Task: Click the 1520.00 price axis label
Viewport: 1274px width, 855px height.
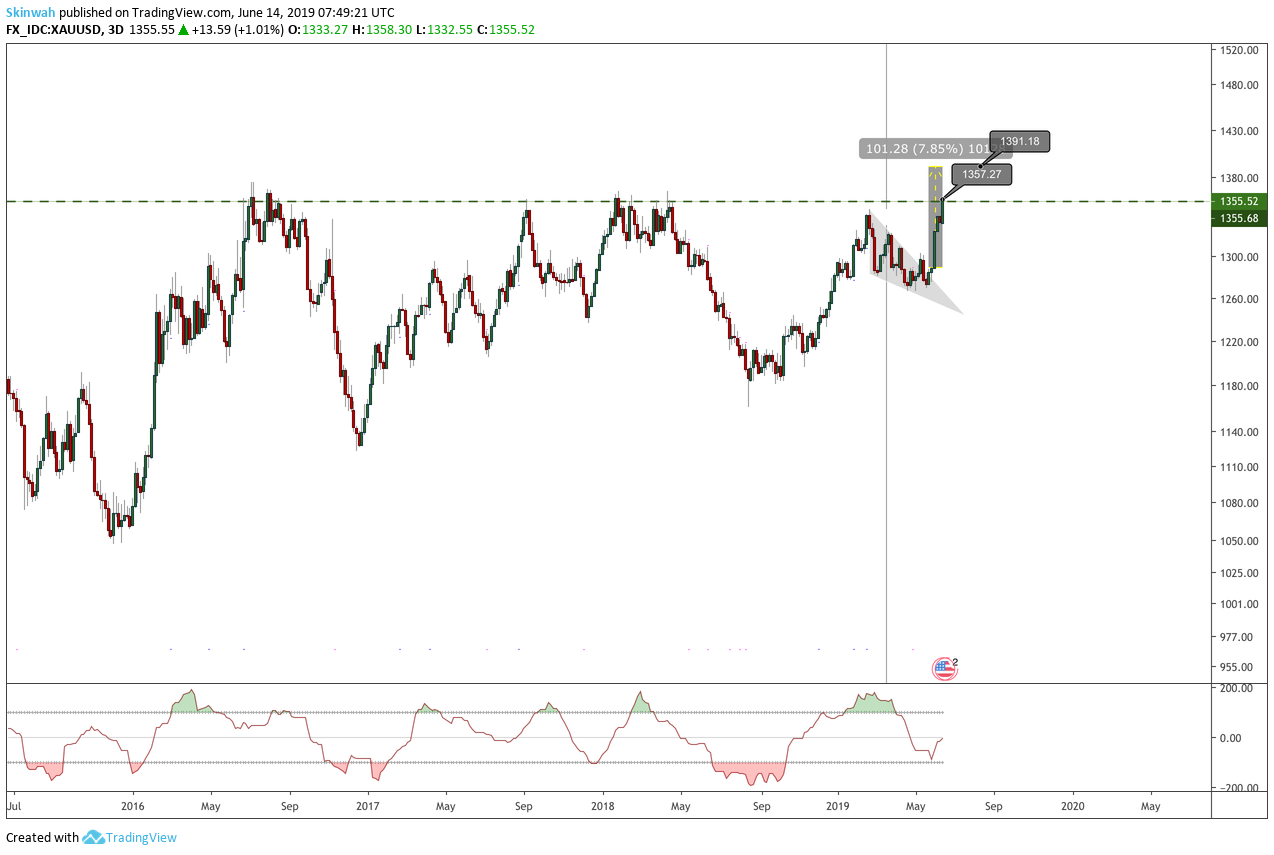Action: click(1238, 50)
